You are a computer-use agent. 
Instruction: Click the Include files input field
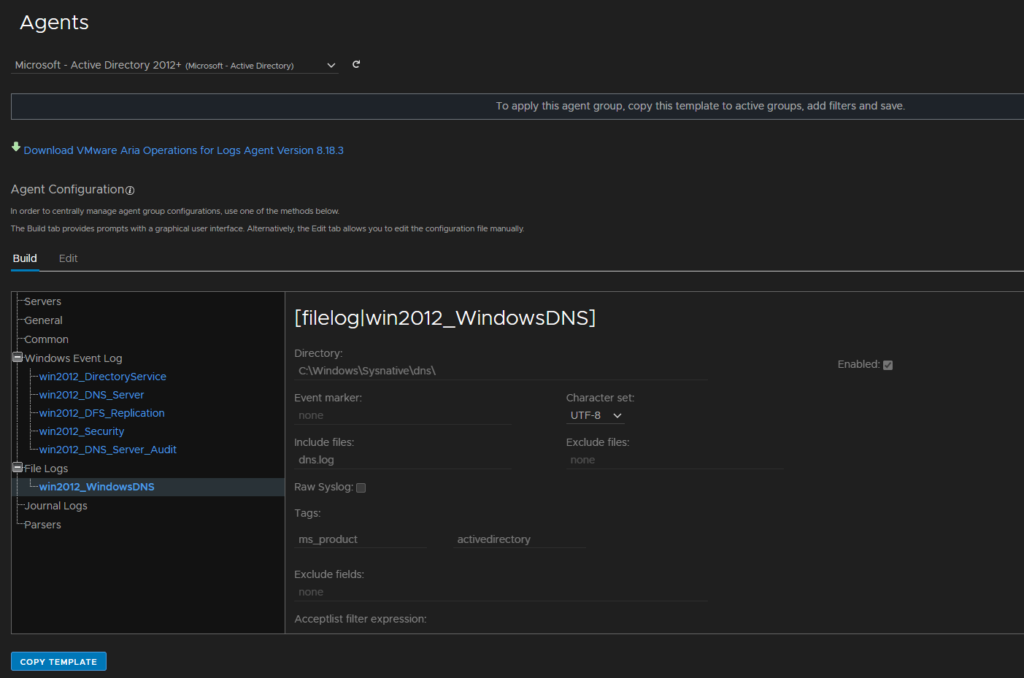tap(403, 460)
